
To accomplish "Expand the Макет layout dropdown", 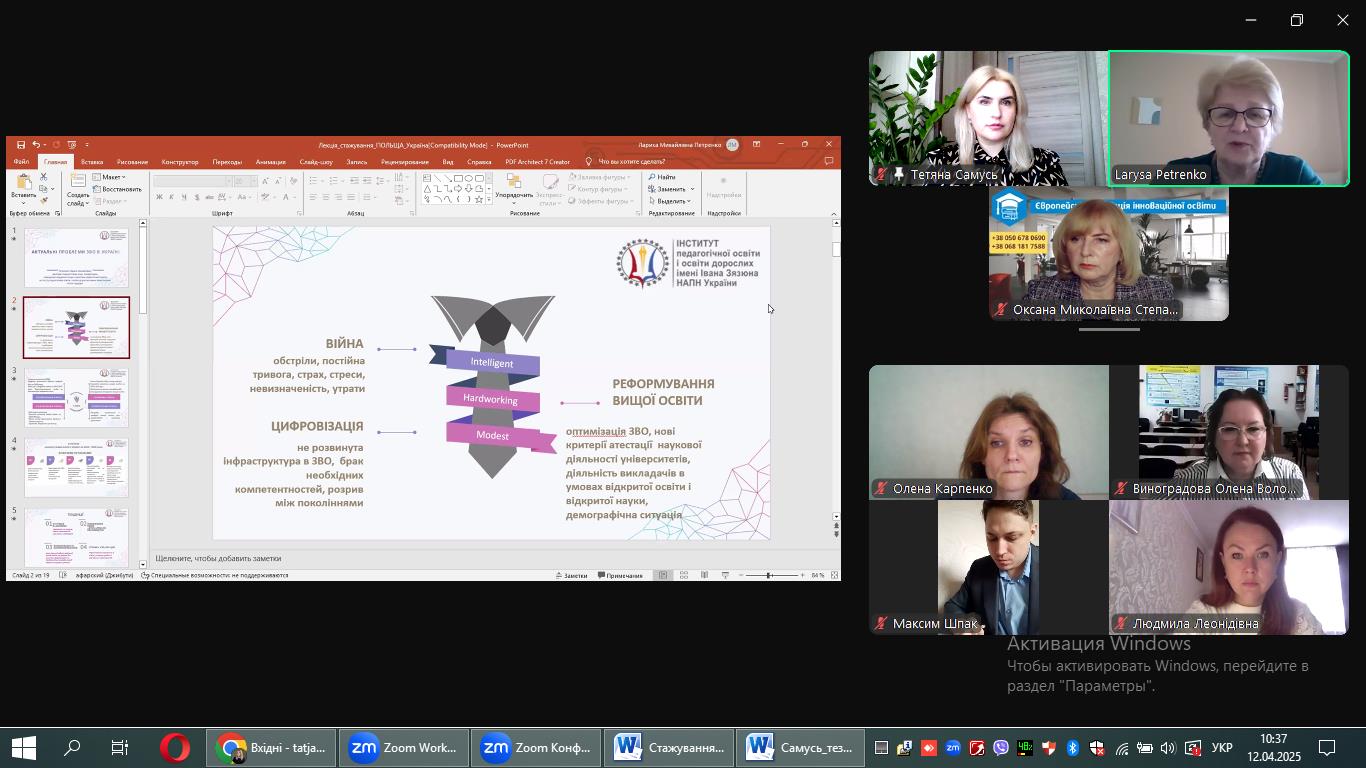I will coord(111,177).
